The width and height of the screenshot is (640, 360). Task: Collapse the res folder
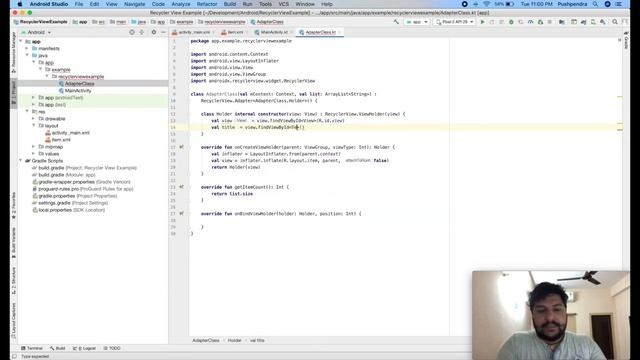point(27,111)
